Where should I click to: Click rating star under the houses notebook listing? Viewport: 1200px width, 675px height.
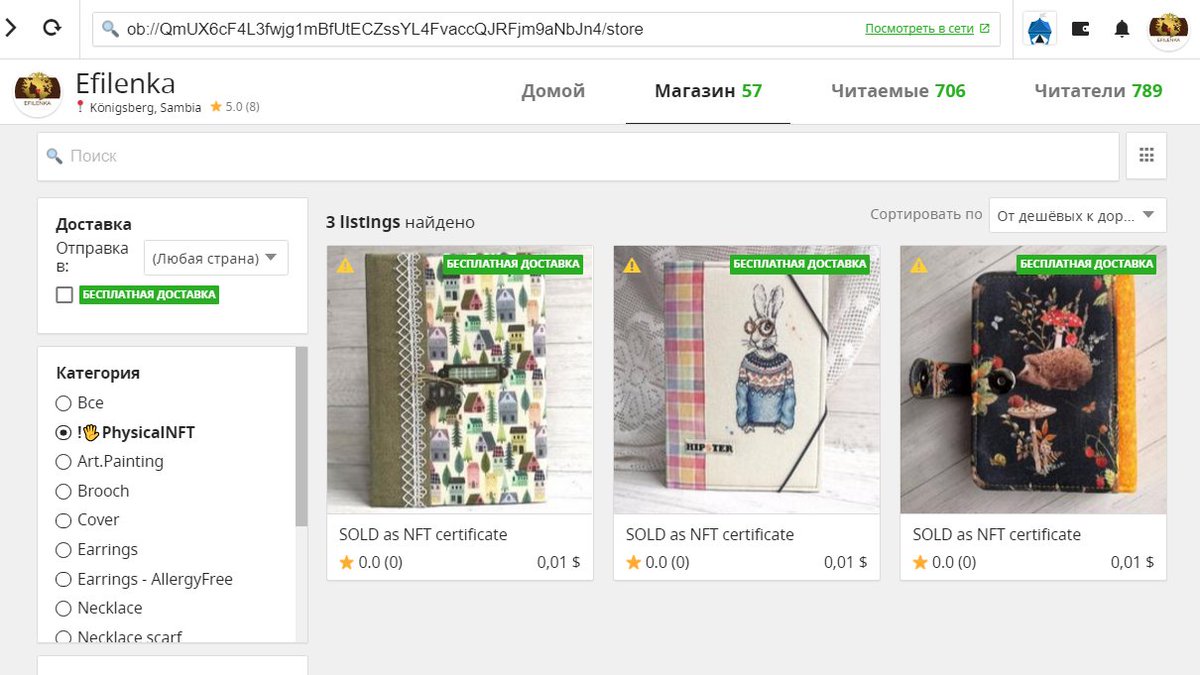click(346, 562)
